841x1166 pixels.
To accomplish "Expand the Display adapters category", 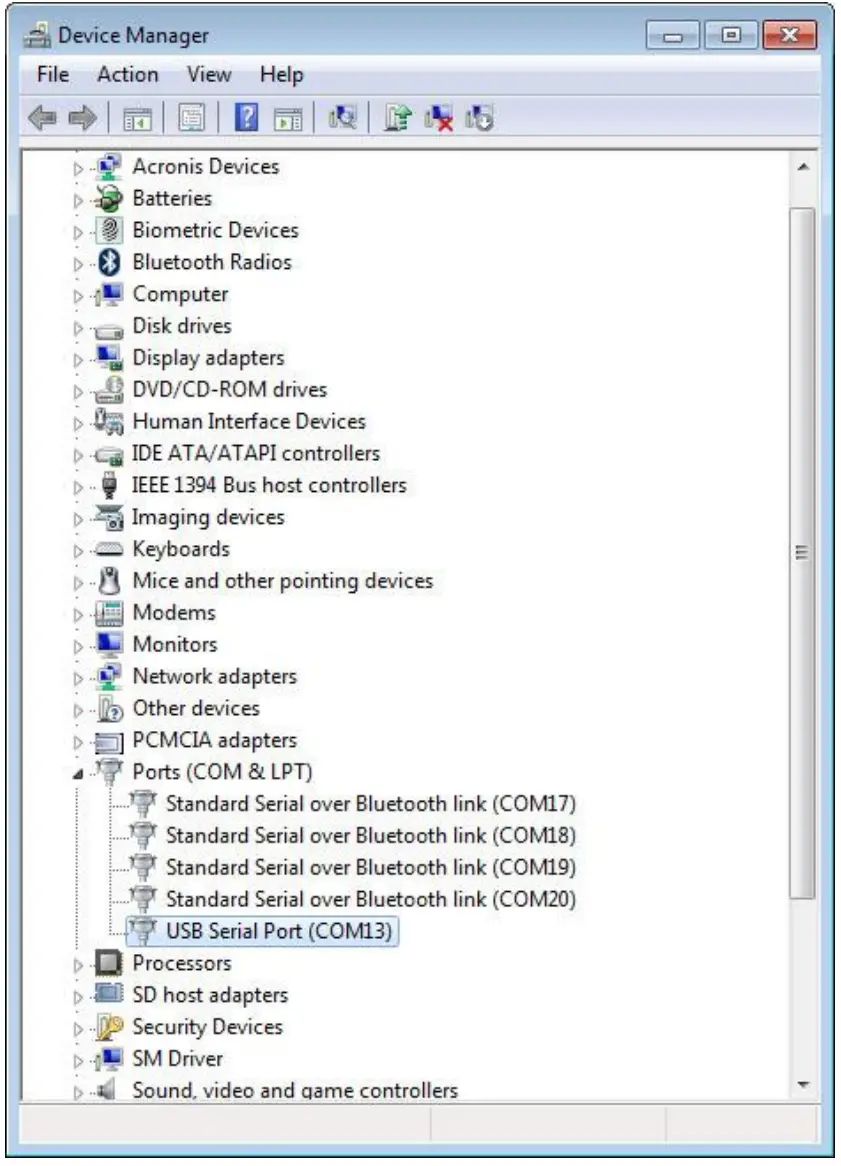I will pyautogui.click(x=79, y=359).
